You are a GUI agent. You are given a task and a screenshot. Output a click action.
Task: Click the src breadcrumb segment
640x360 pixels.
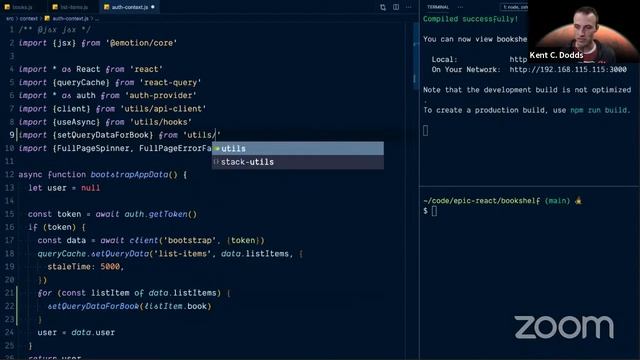9,18
